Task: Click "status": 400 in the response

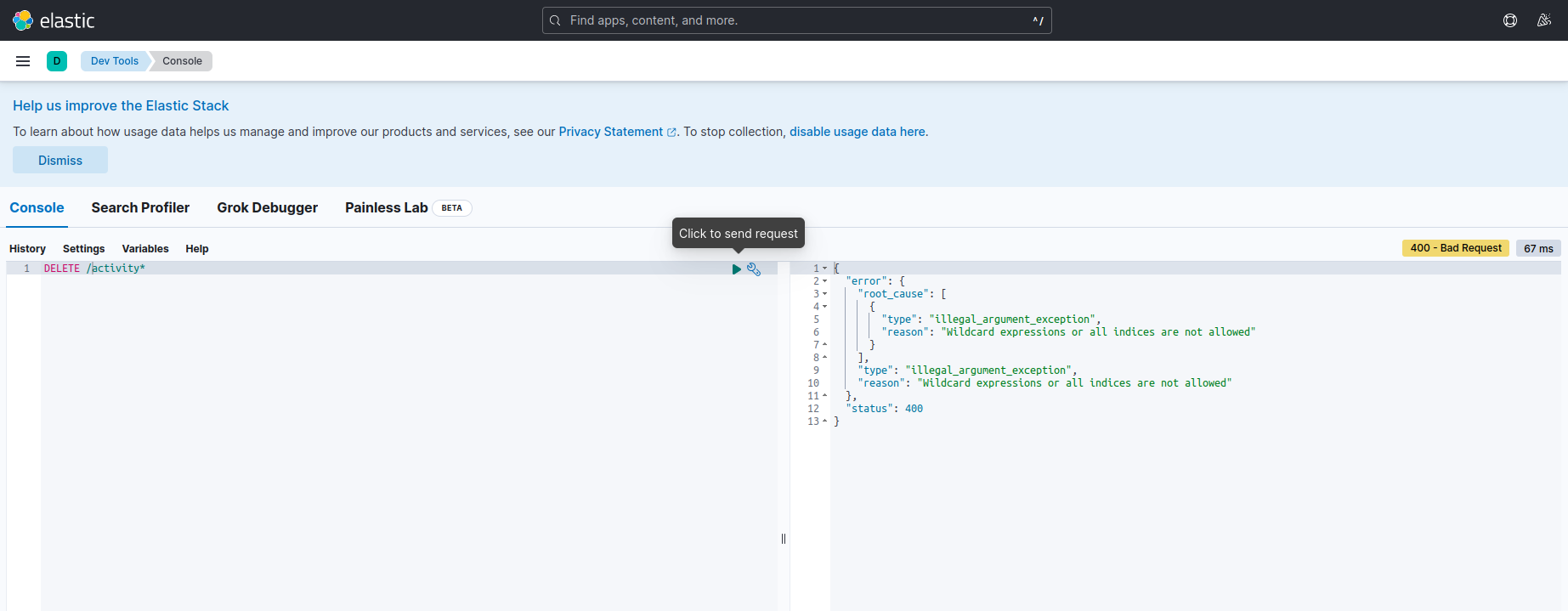Action: point(884,409)
